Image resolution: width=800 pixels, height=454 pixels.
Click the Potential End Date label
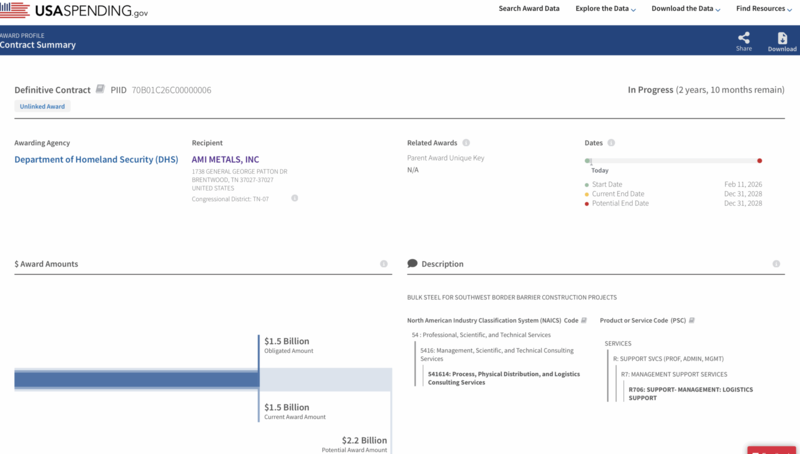click(620, 203)
